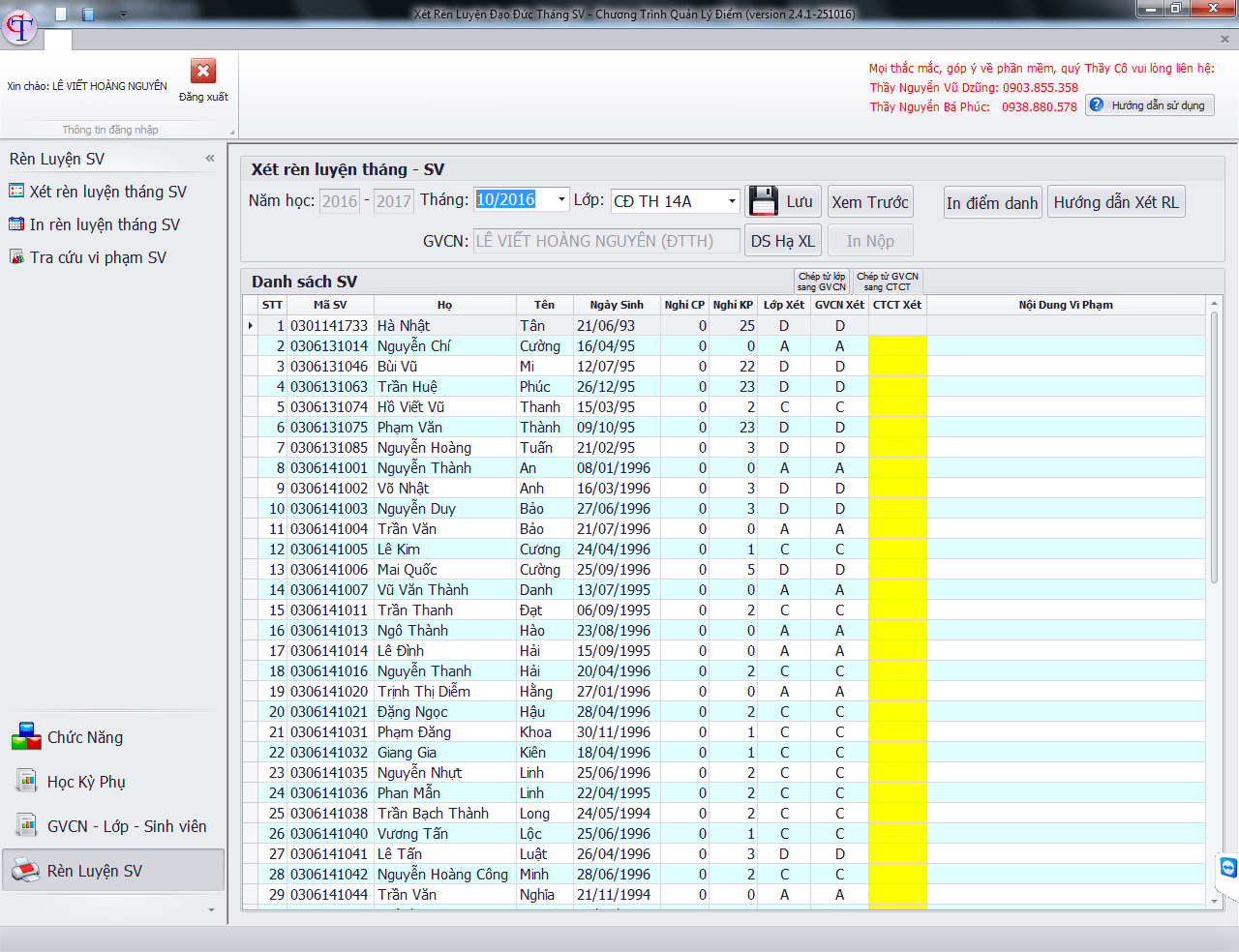This screenshot has width=1239, height=952.
Task: Open navigation pane overflow arrow at bottom
Action: (211, 910)
